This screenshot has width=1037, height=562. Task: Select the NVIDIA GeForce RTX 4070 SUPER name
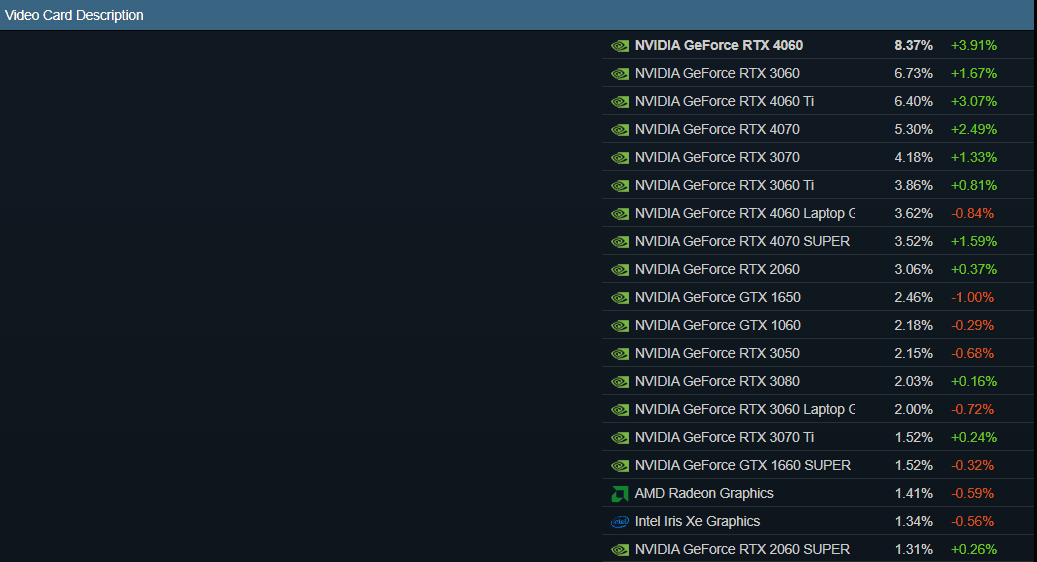[742, 241]
